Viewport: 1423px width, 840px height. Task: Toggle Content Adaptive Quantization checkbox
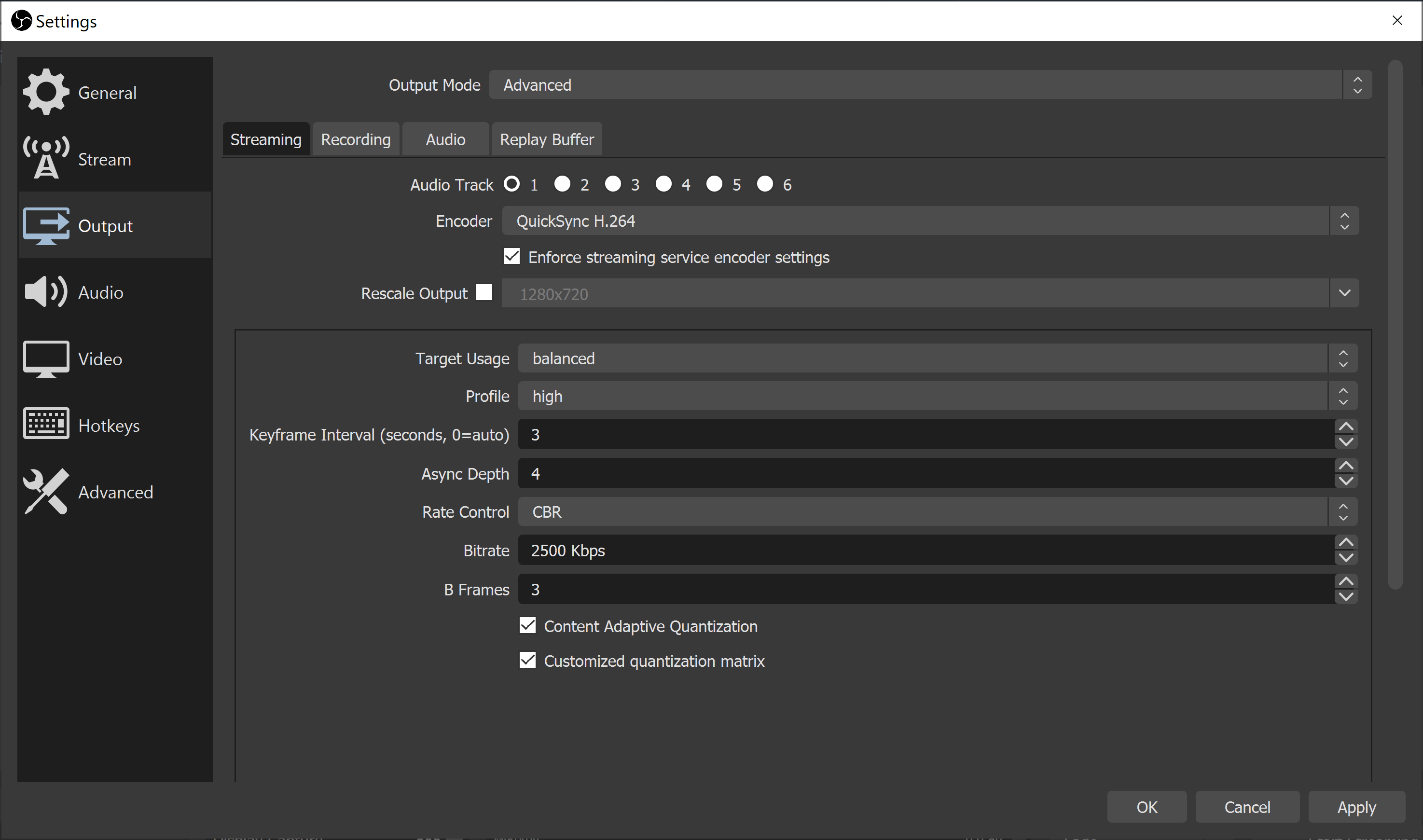pyautogui.click(x=527, y=625)
